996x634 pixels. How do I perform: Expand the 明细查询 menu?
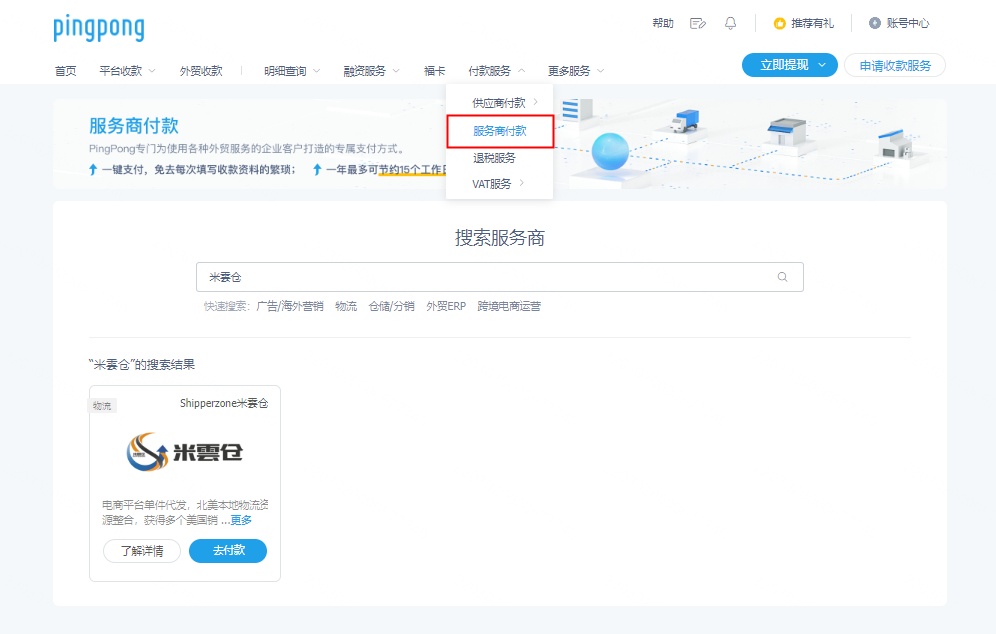click(292, 71)
